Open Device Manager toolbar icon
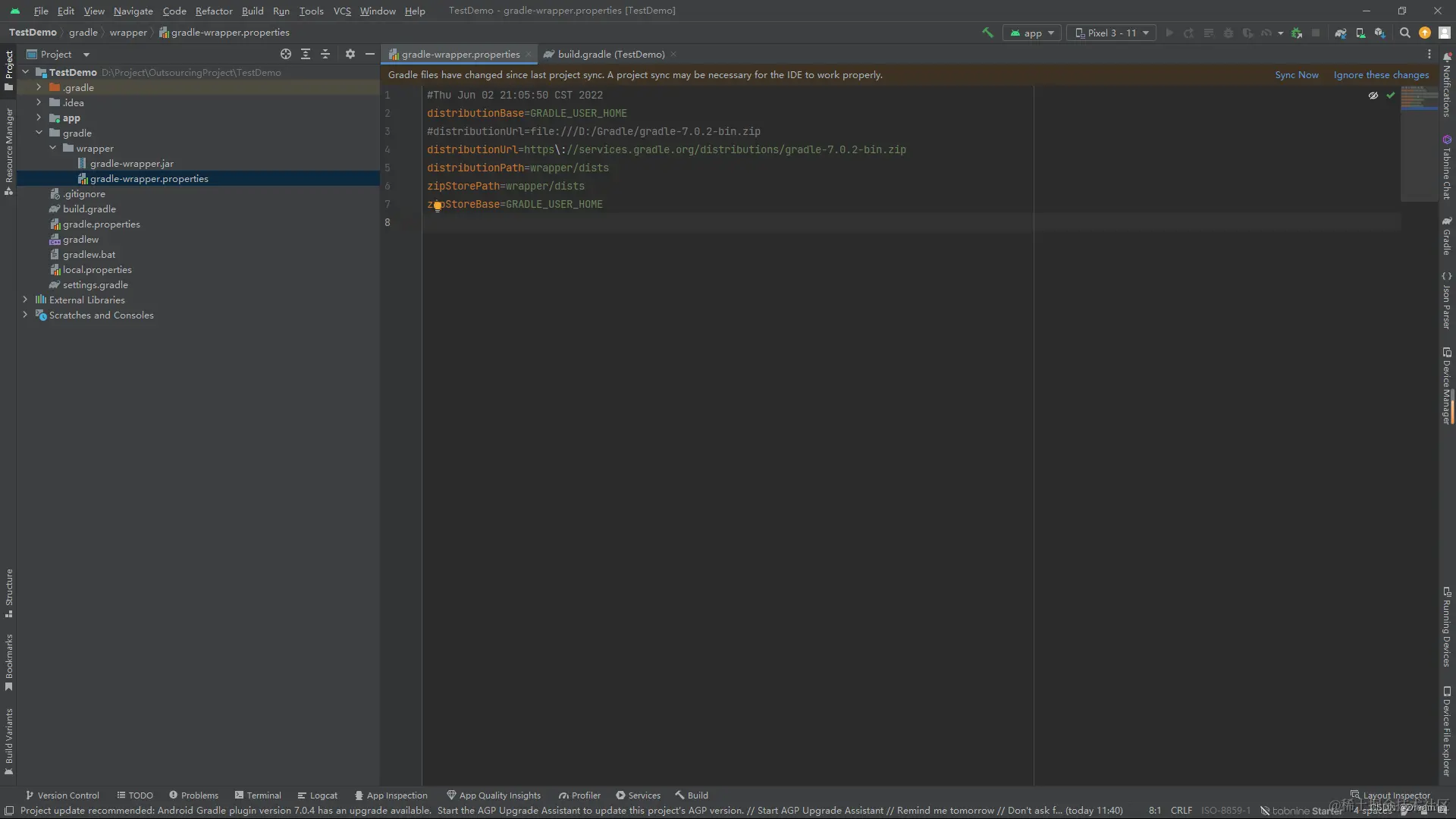 click(x=1360, y=33)
